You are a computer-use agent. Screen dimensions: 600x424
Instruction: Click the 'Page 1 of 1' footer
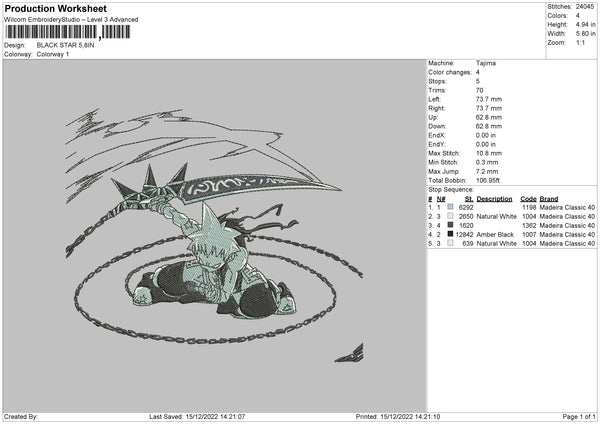click(579, 416)
